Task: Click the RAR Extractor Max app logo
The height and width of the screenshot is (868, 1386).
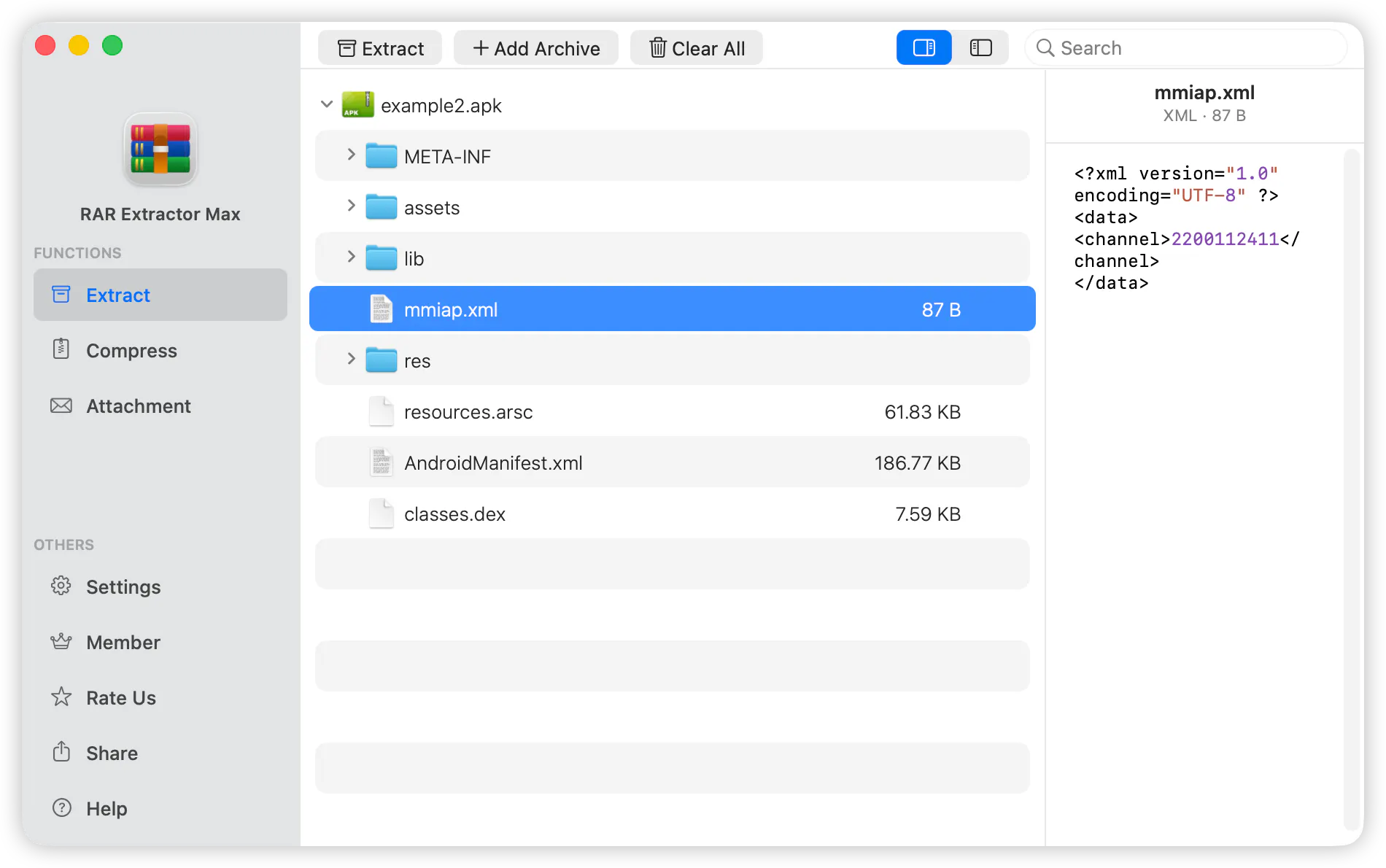Action: pyautogui.click(x=160, y=150)
